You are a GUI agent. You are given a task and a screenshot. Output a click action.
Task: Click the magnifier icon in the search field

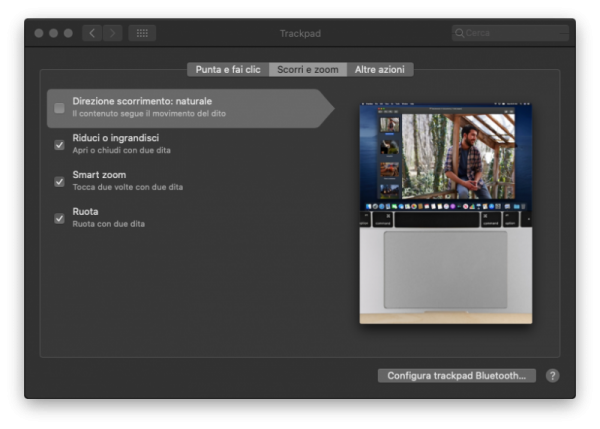click(459, 33)
